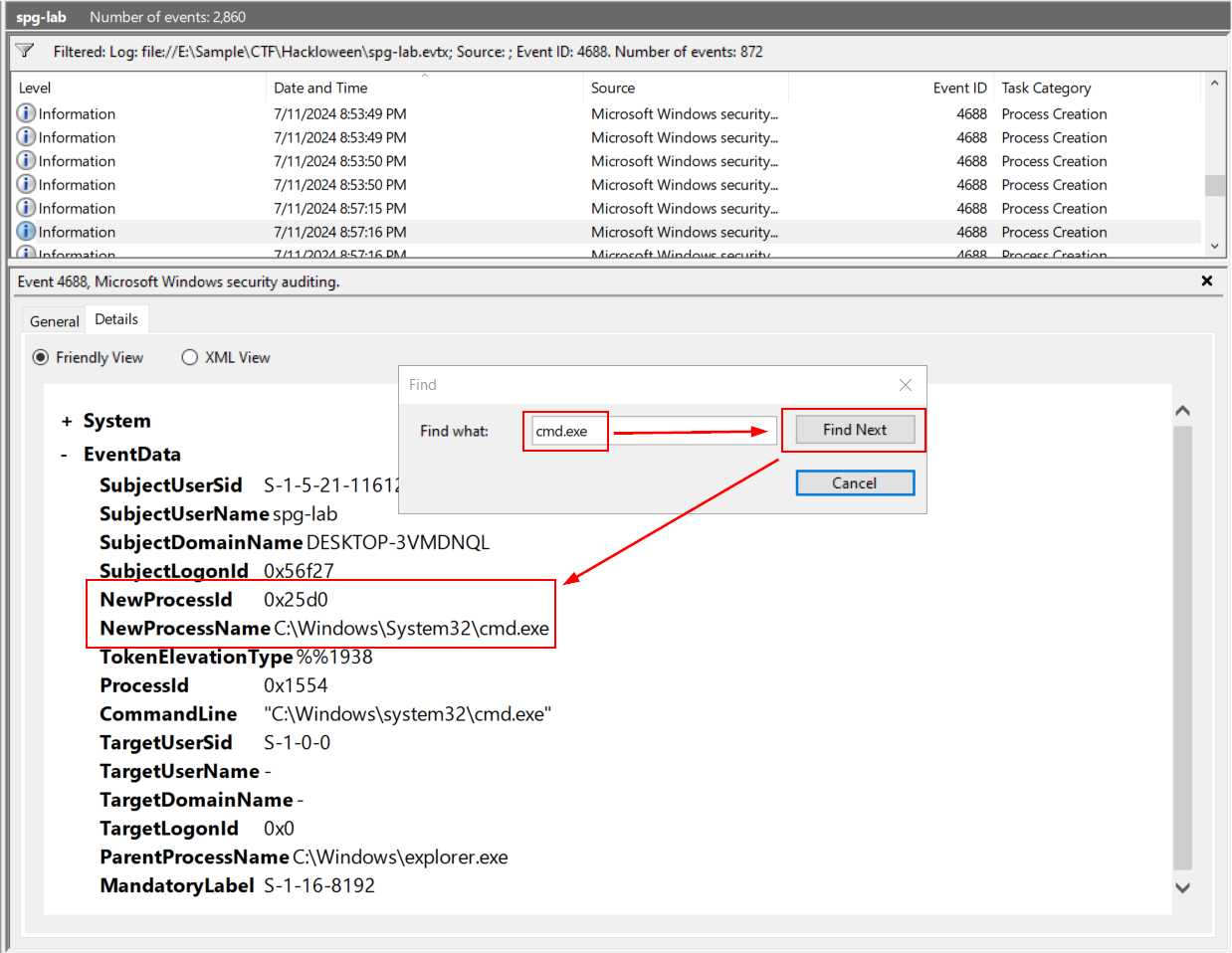Click the SubjectUserName value spg-lab
1232x953 pixels.
click(x=306, y=514)
